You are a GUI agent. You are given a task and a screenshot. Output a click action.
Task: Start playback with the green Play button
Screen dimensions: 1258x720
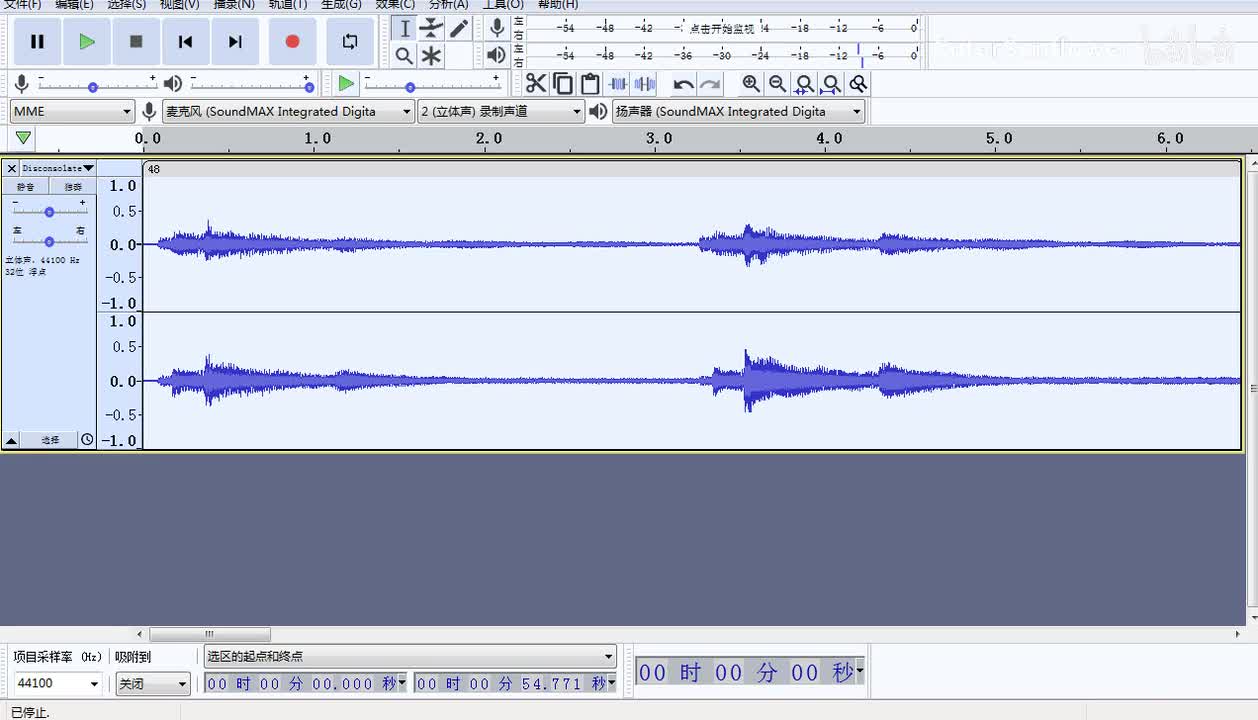87,42
